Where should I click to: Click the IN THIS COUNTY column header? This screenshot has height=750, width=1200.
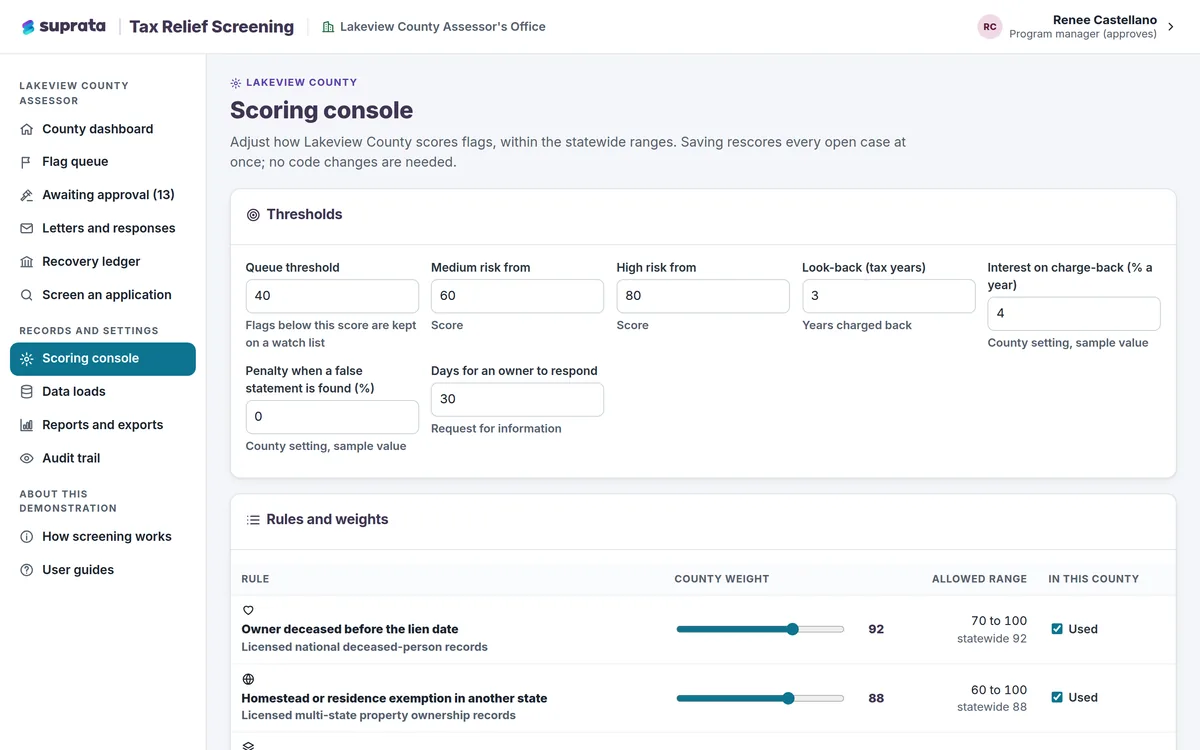[x=1093, y=579]
